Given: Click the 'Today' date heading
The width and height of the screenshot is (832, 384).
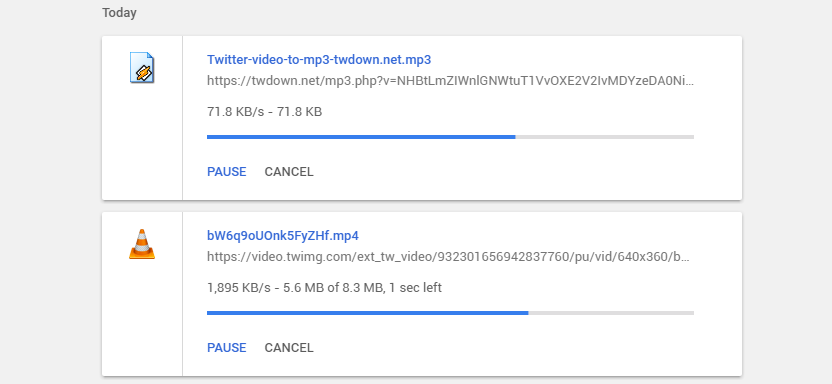Looking at the screenshot, I should coord(119,13).
